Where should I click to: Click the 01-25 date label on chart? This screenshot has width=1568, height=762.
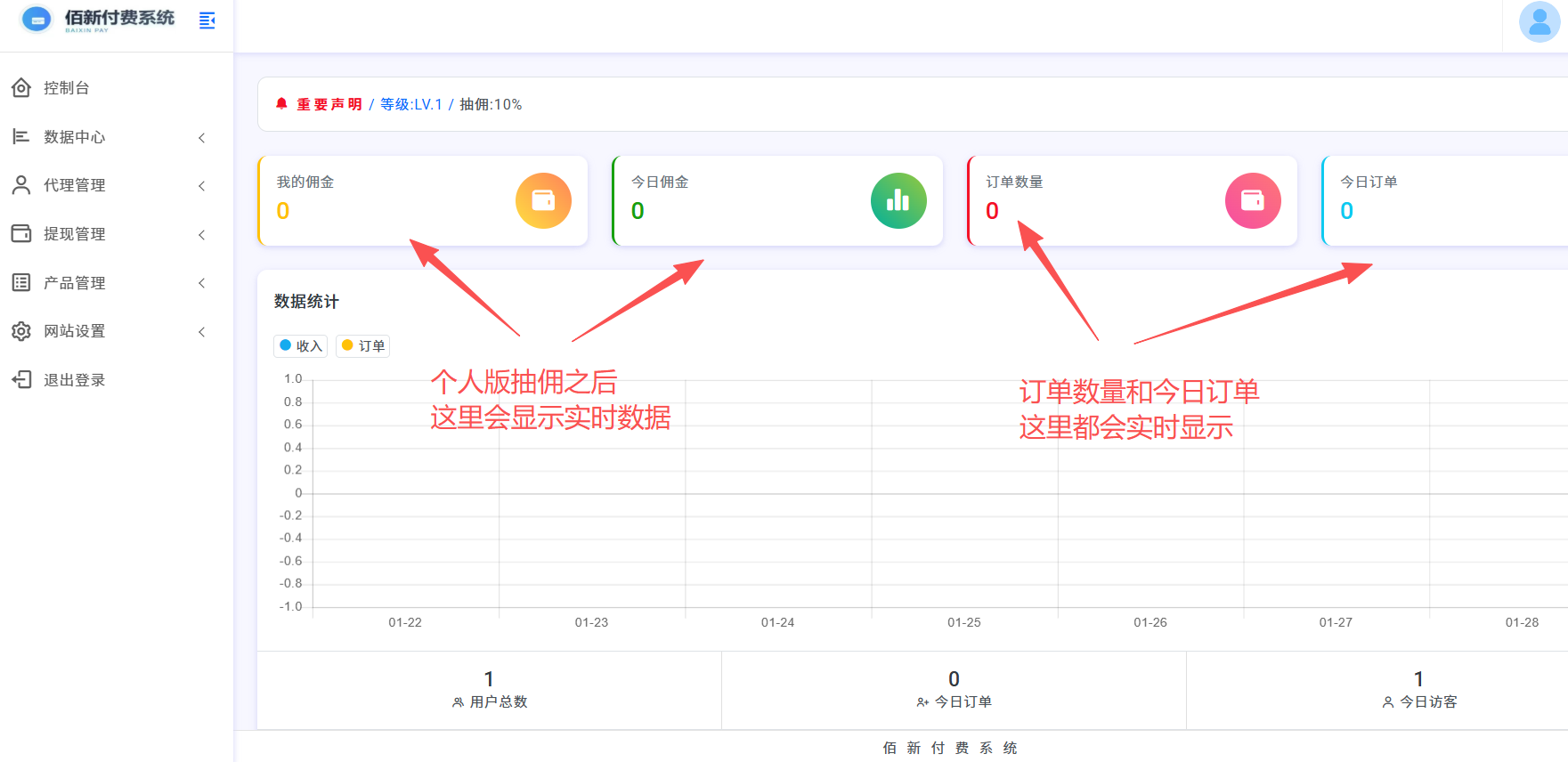point(964,622)
